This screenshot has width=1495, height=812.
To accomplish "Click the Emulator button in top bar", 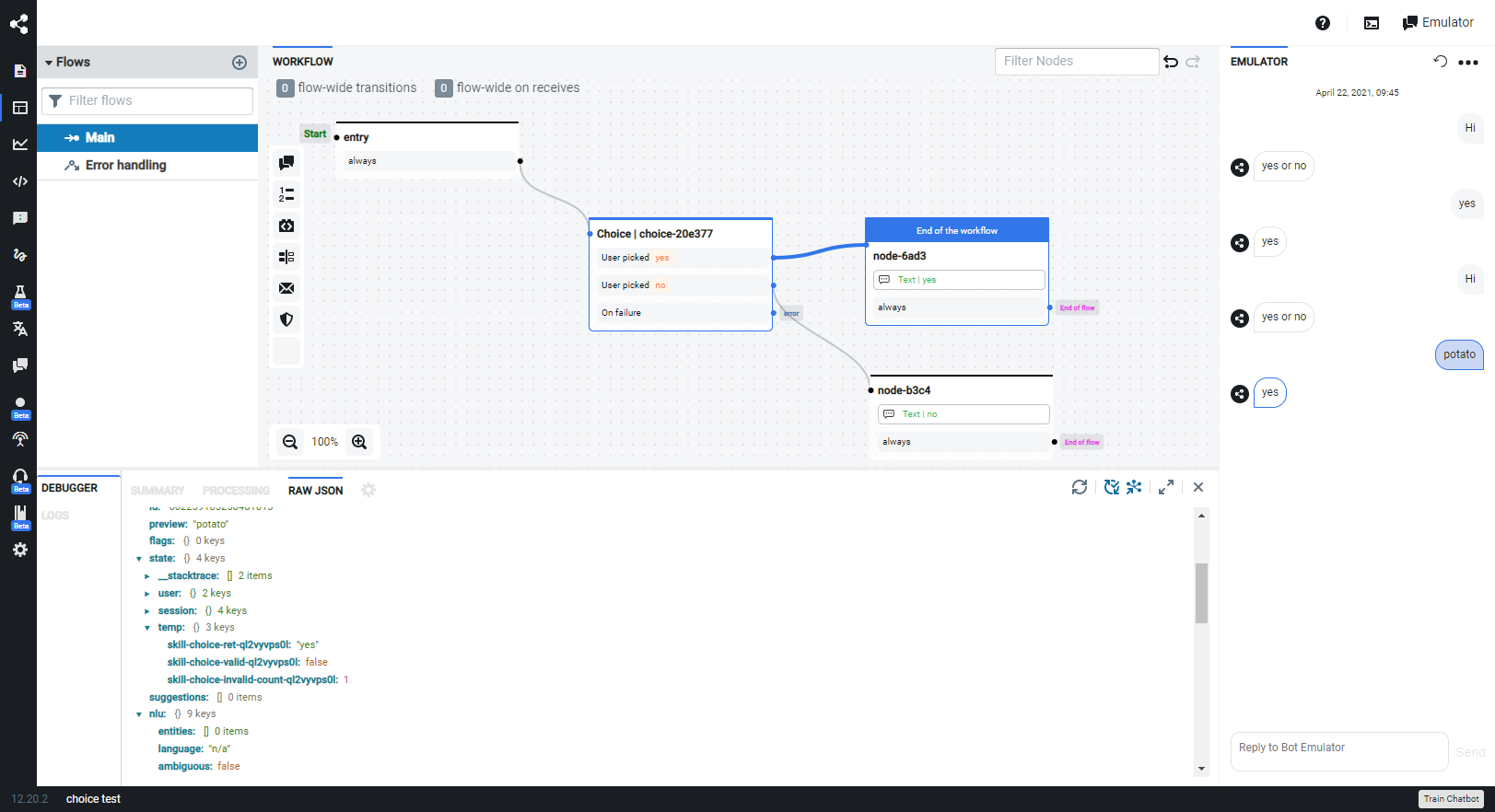I will point(1438,23).
